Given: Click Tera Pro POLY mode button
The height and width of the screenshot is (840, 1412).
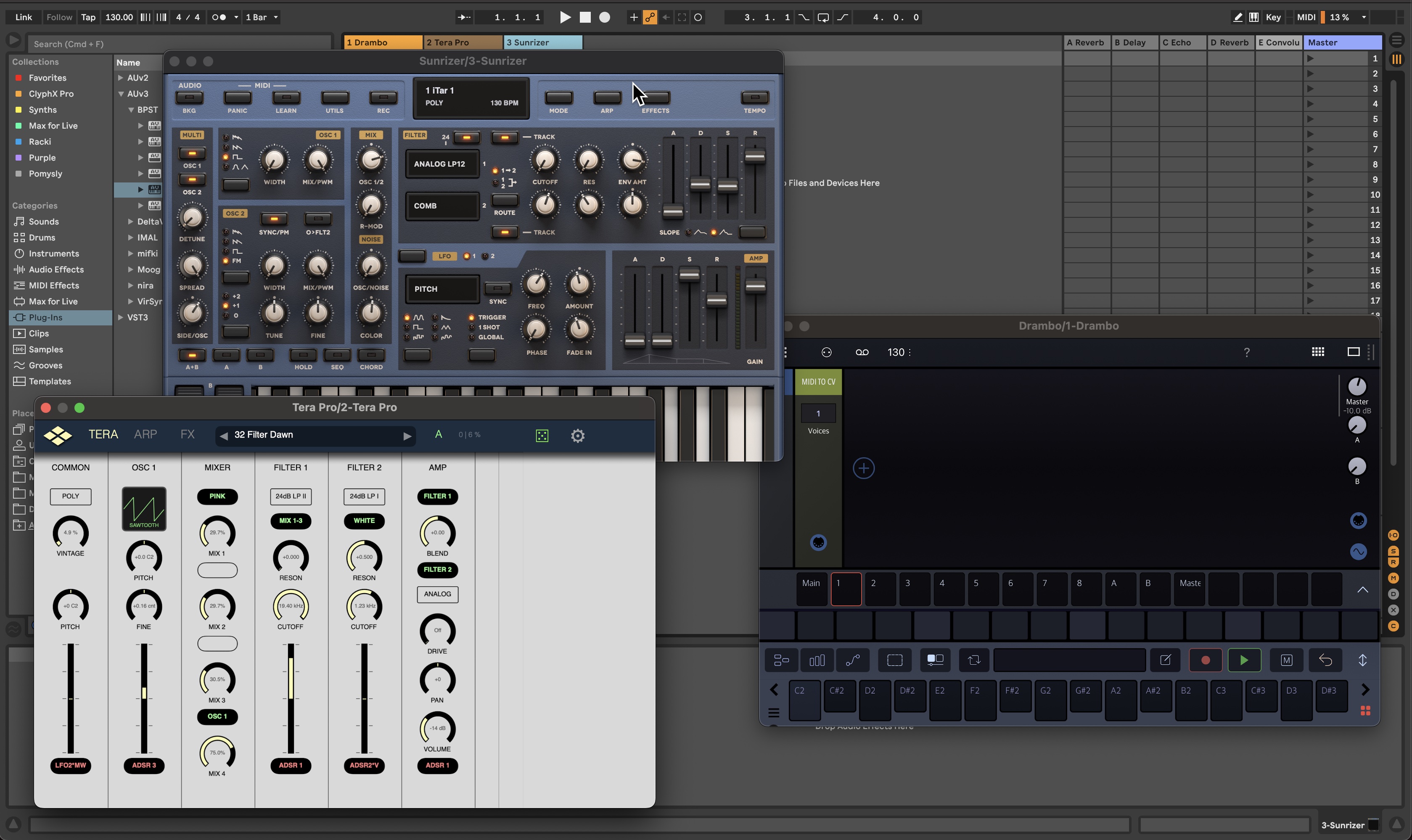Looking at the screenshot, I should [x=70, y=497].
